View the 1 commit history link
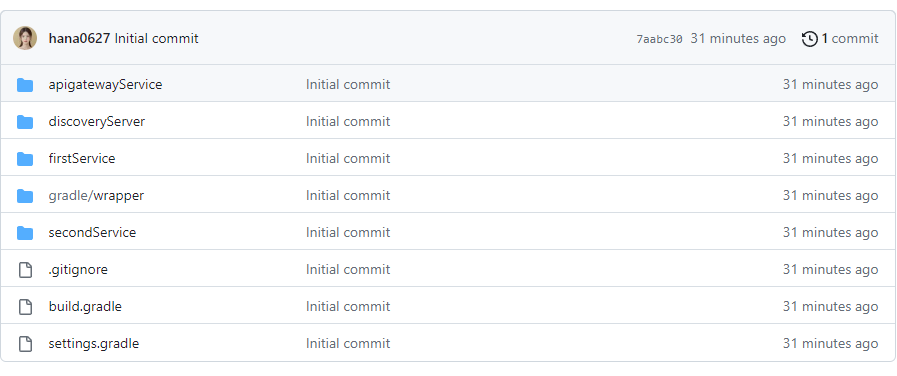897x376 pixels. click(x=850, y=38)
